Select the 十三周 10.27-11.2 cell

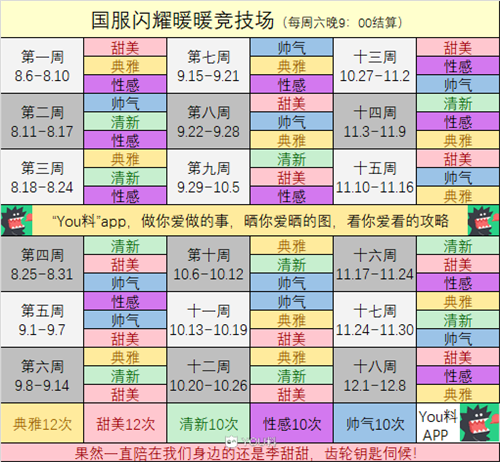[375, 65]
